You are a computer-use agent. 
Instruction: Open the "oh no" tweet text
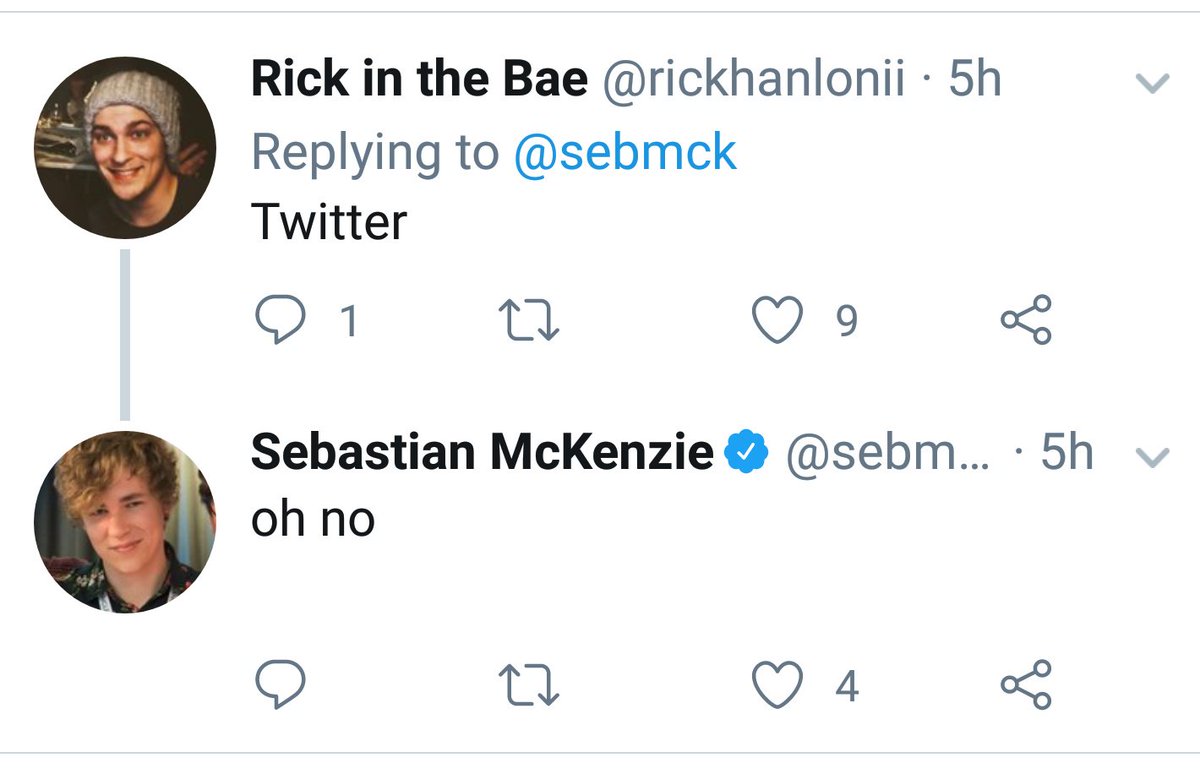[313, 518]
